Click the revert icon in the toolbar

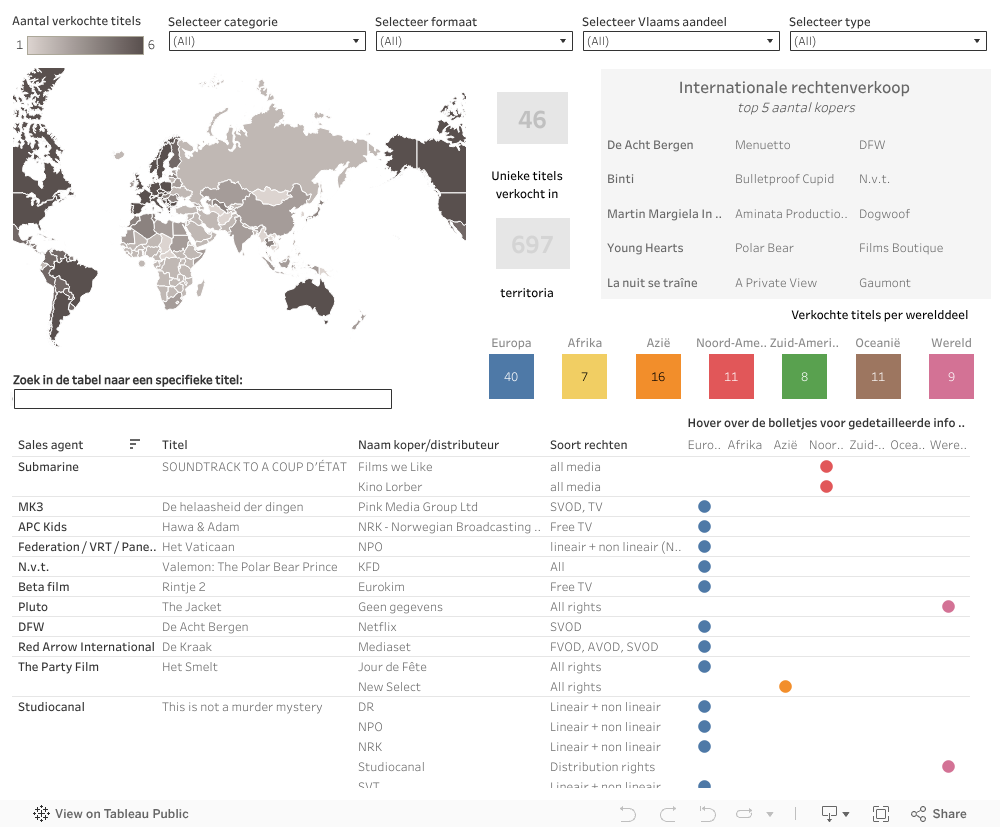tap(707, 814)
